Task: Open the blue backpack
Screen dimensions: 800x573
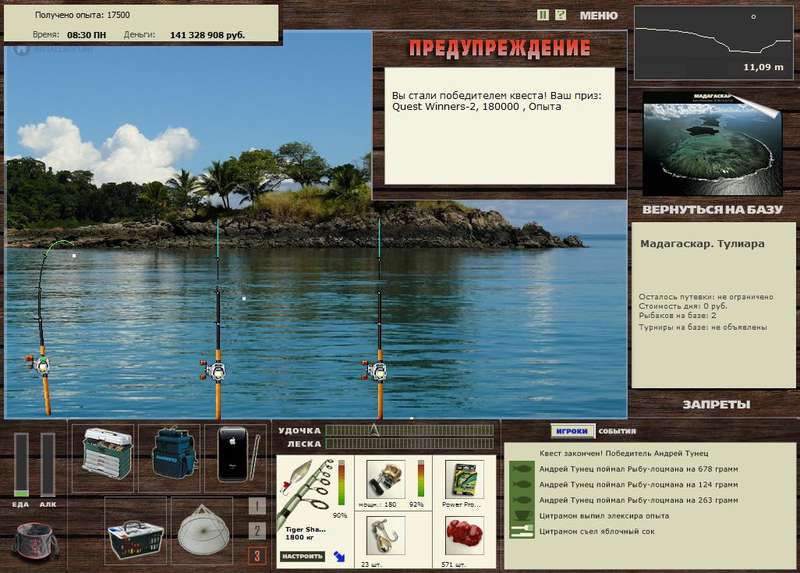Action: [172, 453]
